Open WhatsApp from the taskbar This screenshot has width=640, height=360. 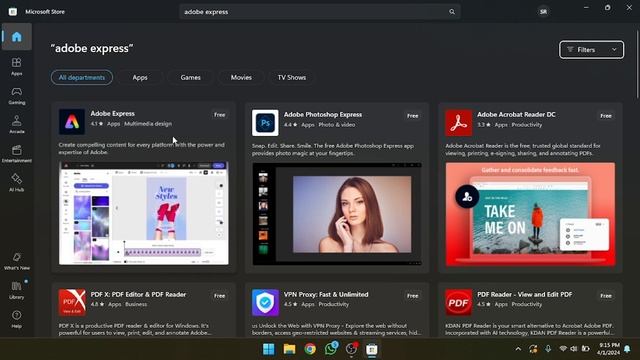point(331,349)
